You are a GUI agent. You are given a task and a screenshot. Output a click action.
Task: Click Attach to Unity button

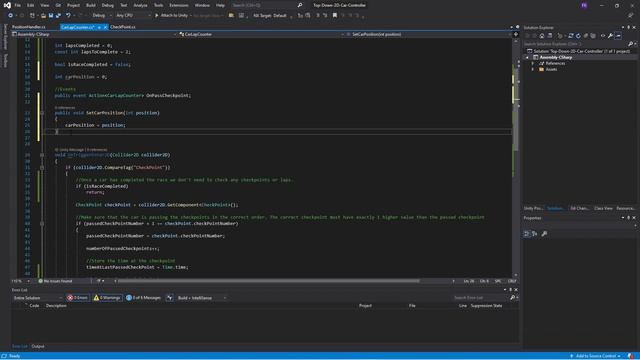(x=171, y=16)
